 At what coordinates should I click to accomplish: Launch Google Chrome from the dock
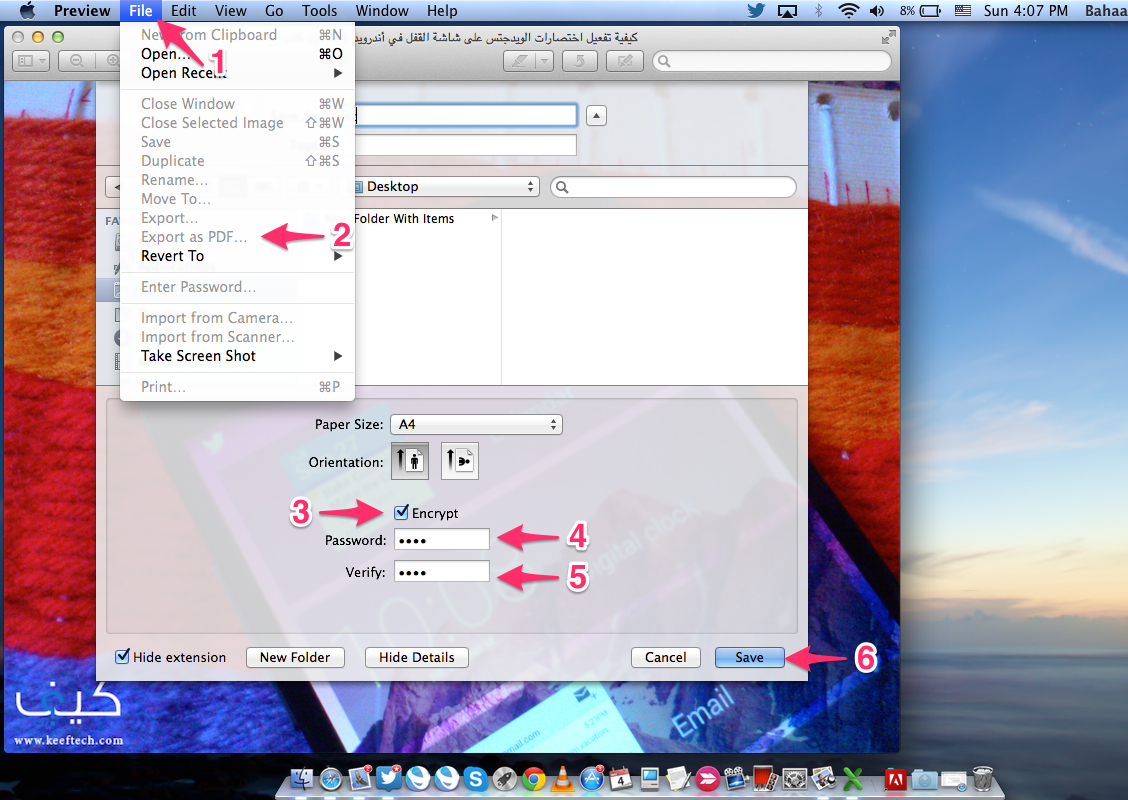coord(533,778)
